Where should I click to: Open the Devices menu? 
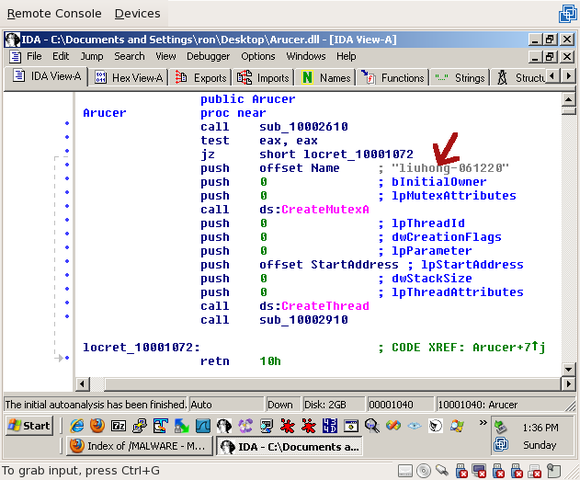pyautogui.click(x=137, y=13)
